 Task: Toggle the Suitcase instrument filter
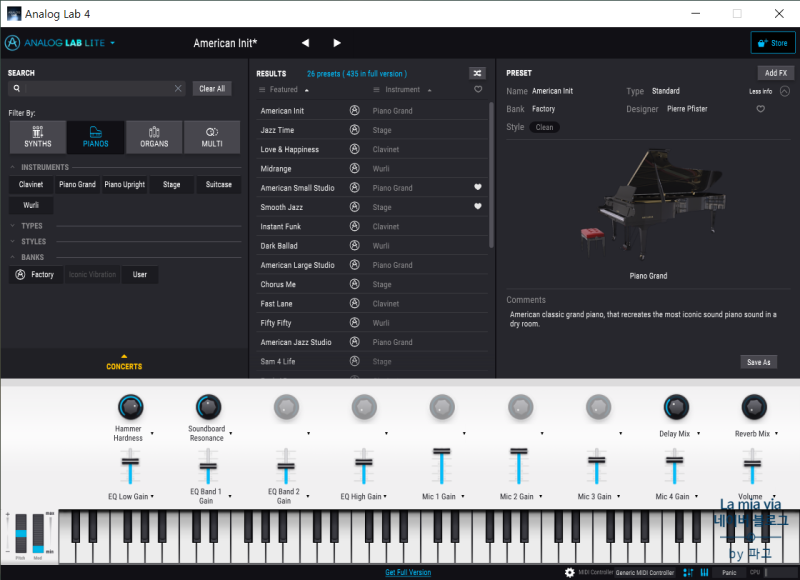[218, 185]
